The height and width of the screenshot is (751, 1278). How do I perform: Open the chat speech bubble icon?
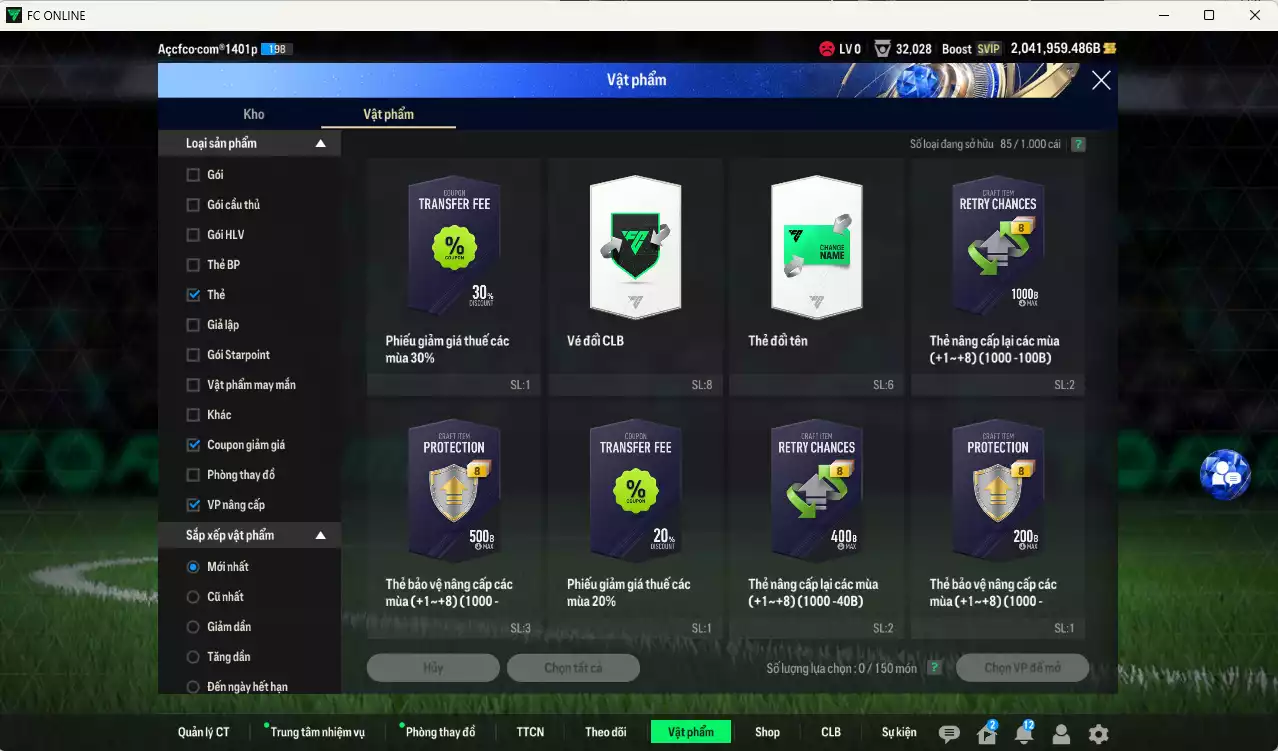[x=949, y=734]
